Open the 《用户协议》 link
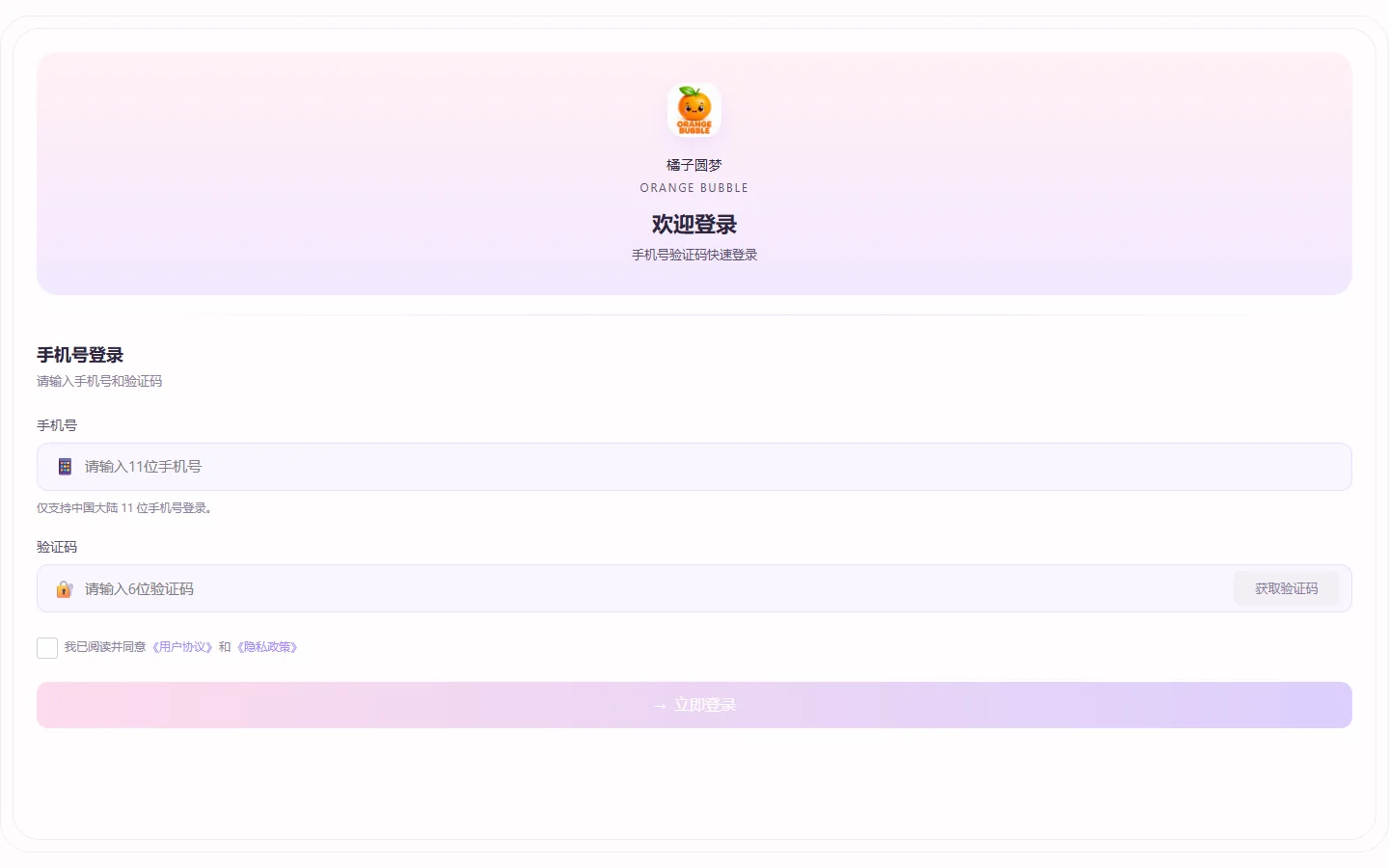 [182, 647]
